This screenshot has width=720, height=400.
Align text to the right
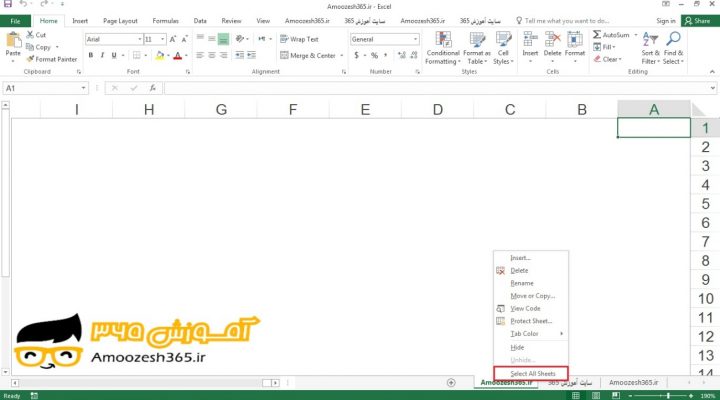(224, 56)
